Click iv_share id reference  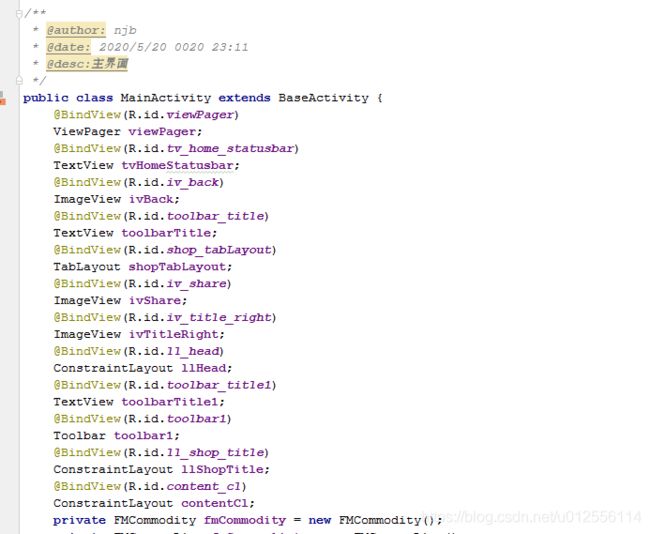click(x=197, y=284)
